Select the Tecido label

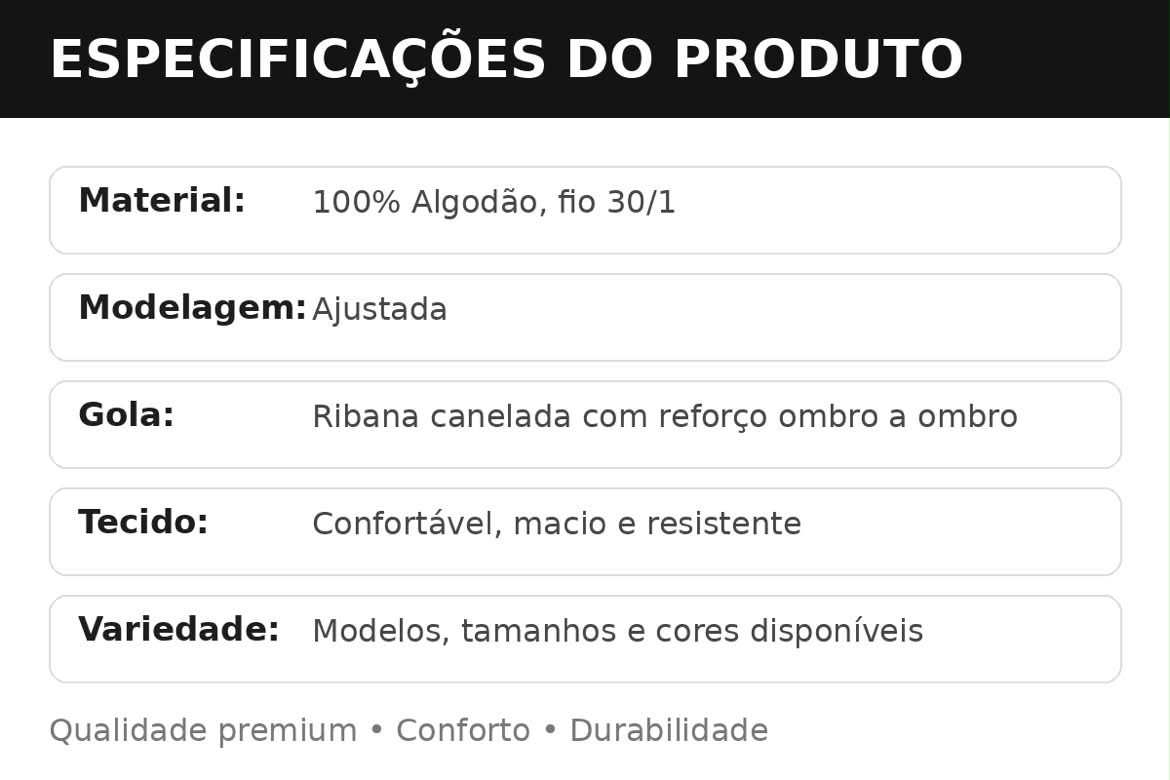tap(143, 522)
